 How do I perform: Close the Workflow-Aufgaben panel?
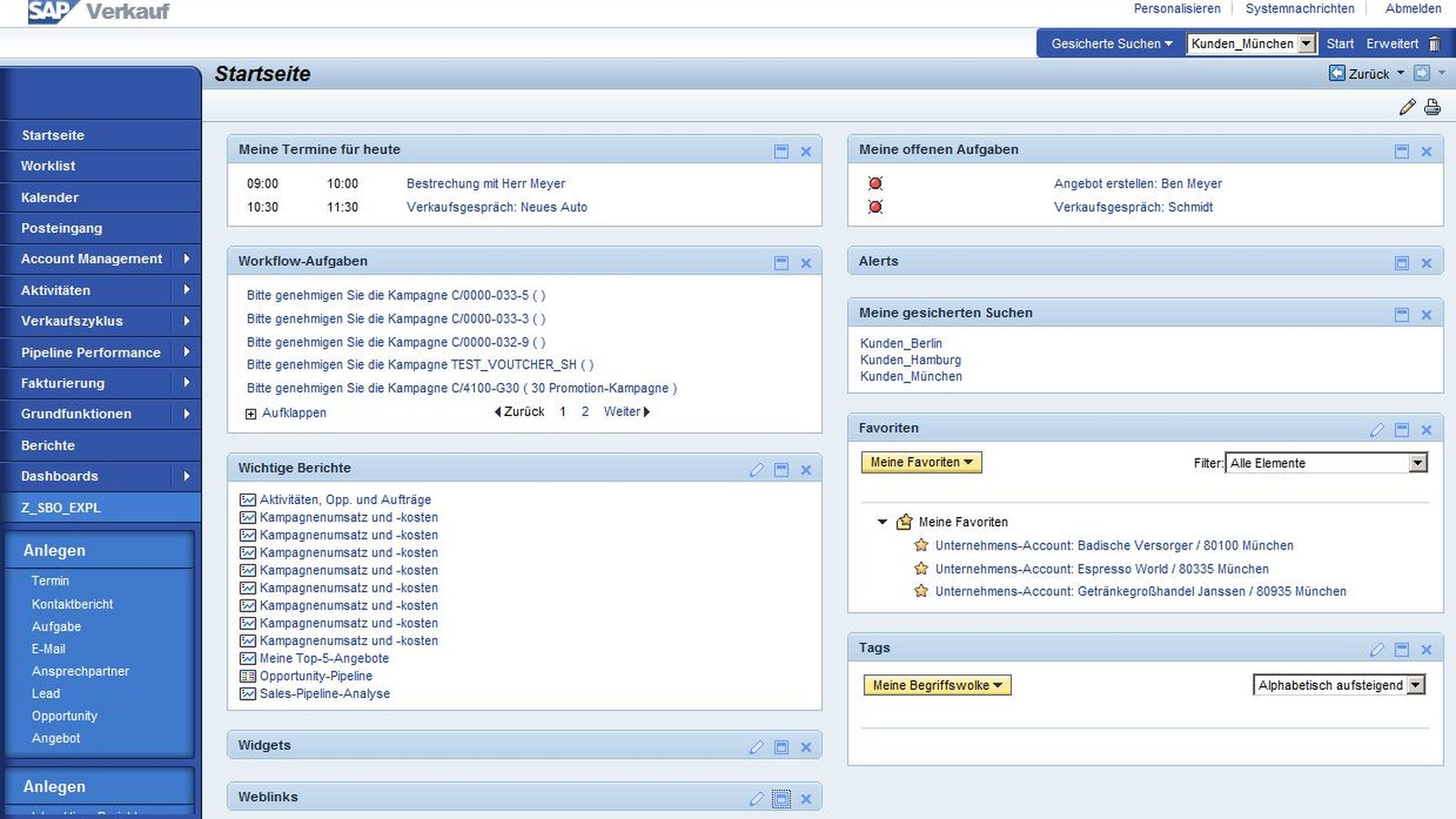[x=805, y=263]
